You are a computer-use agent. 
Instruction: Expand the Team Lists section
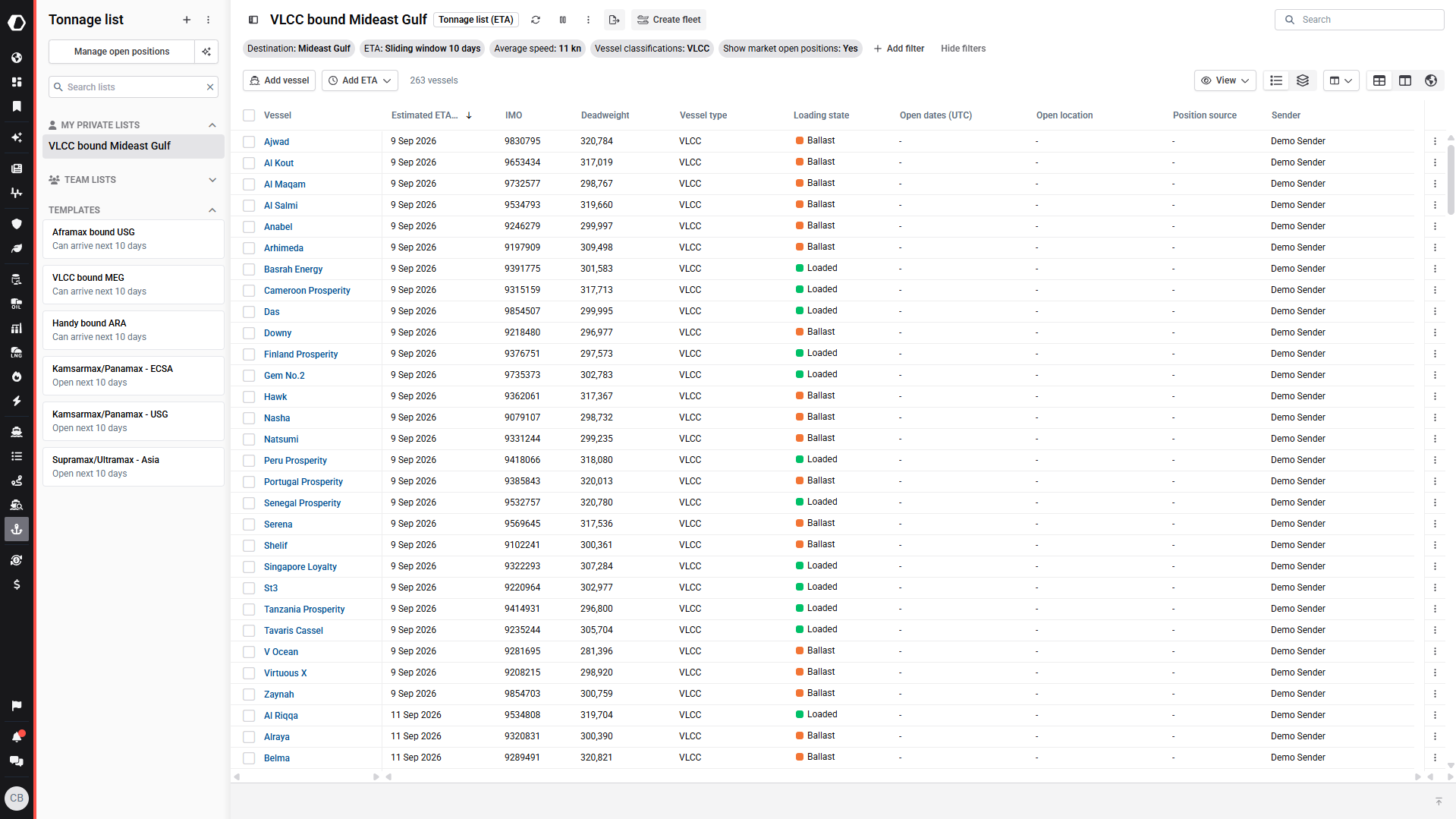(212, 180)
